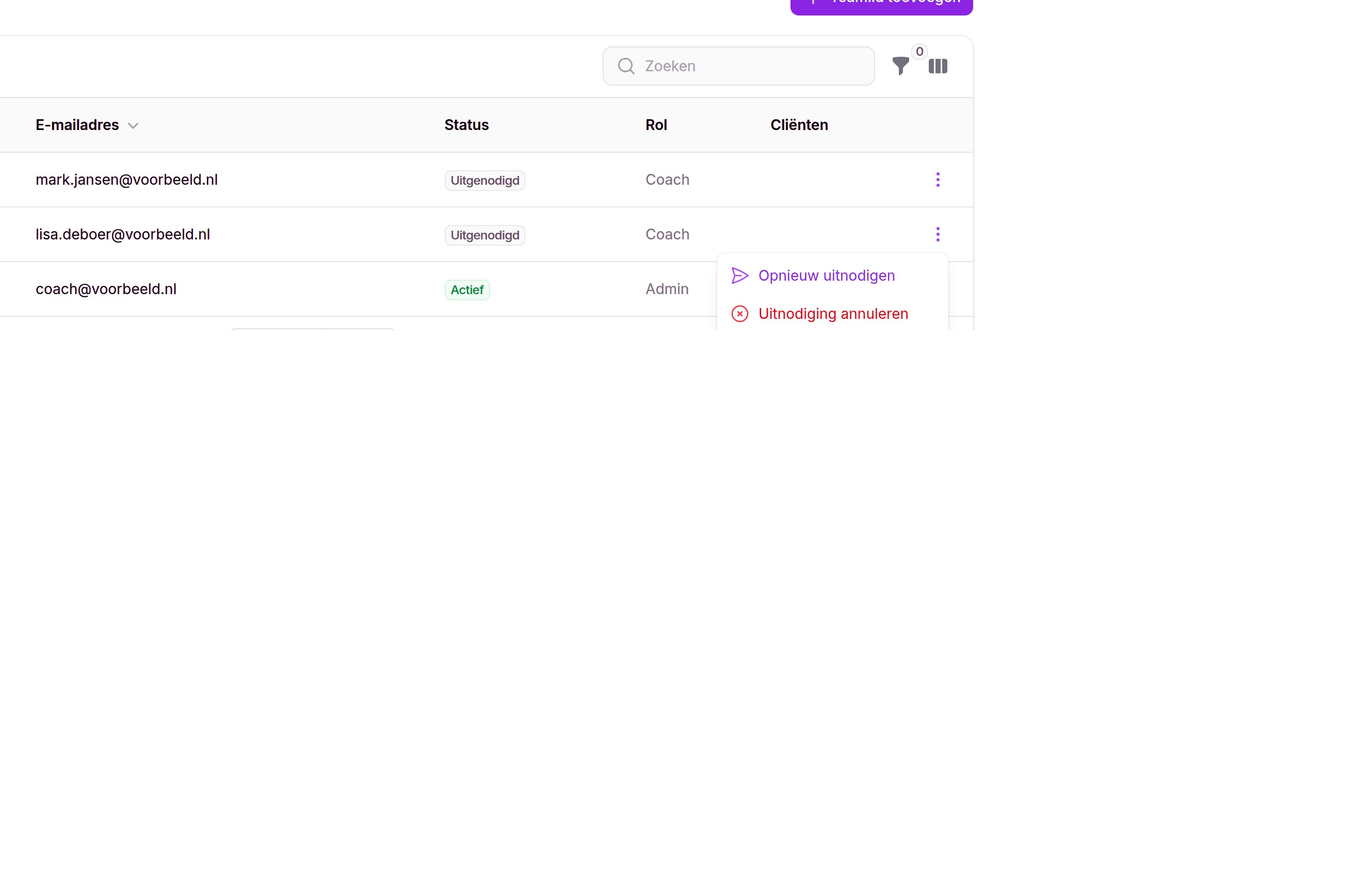Open the column visibility icon
This screenshot has width=1372, height=886.
point(938,66)
